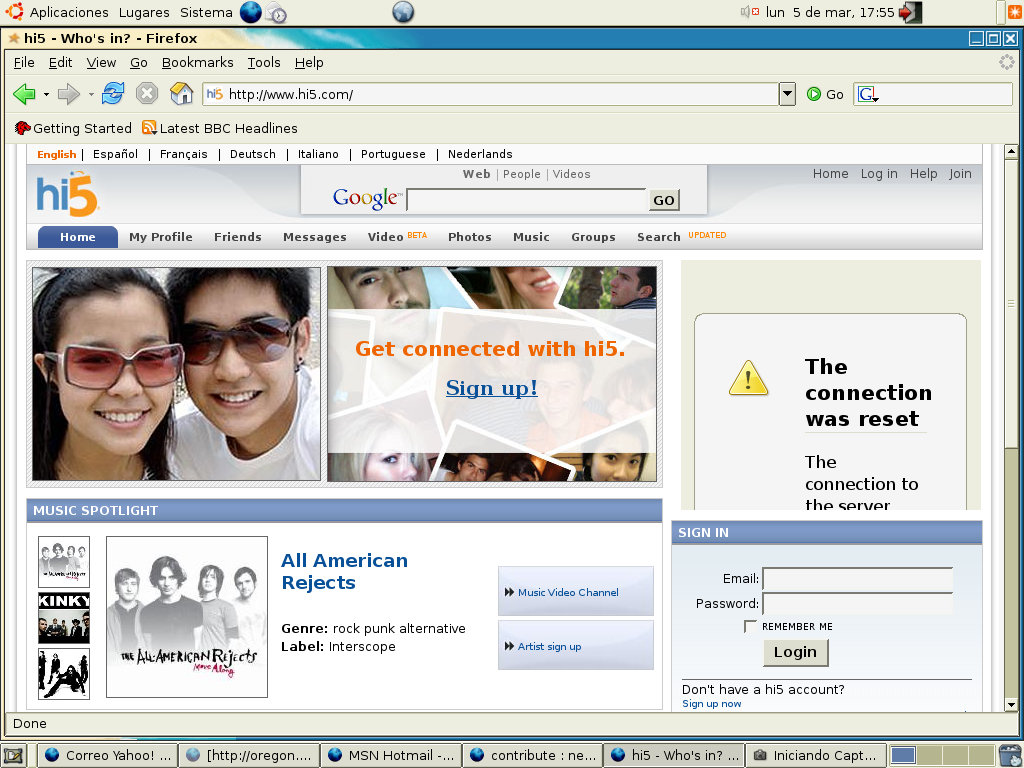Open the File menu
The image size is (1024, 768).
24,62
